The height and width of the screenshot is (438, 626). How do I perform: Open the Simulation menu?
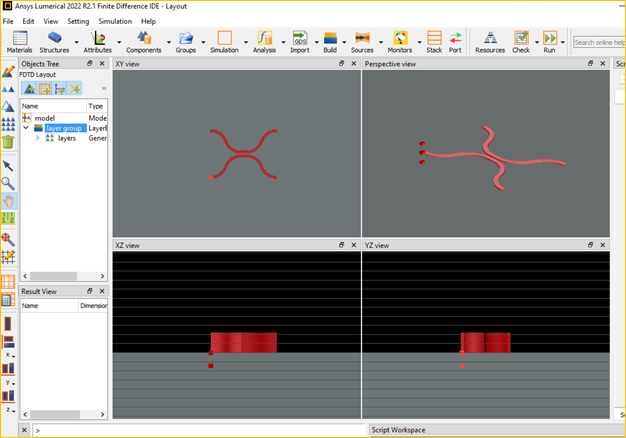click(115, 21)
